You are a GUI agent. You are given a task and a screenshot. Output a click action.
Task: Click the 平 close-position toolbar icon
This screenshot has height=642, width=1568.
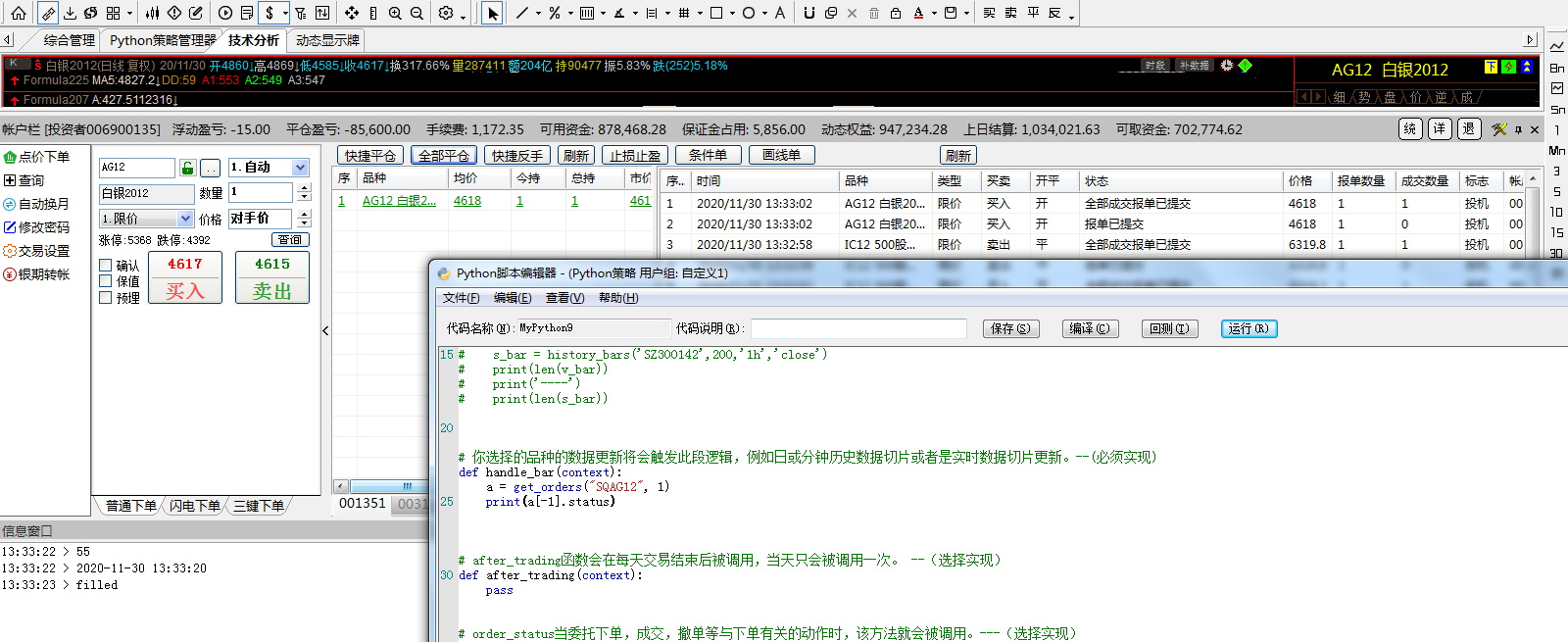[x=1033, y=13]
